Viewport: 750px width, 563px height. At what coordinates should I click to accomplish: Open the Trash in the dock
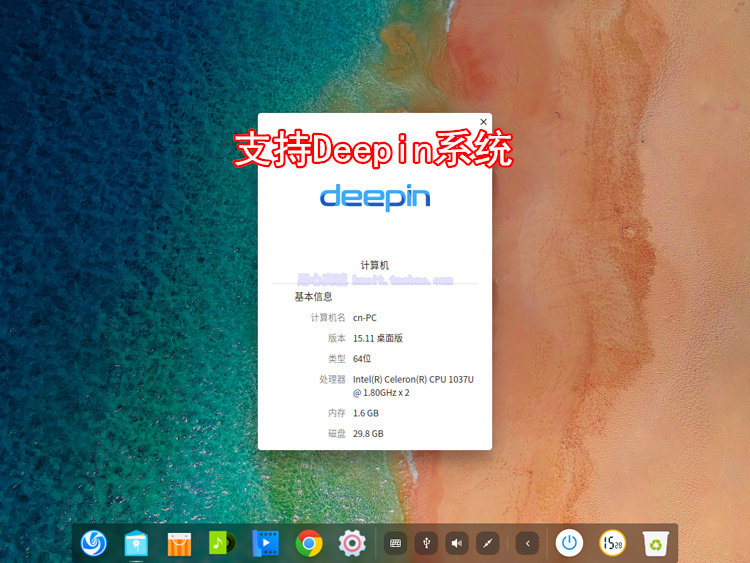pos(656,543)
